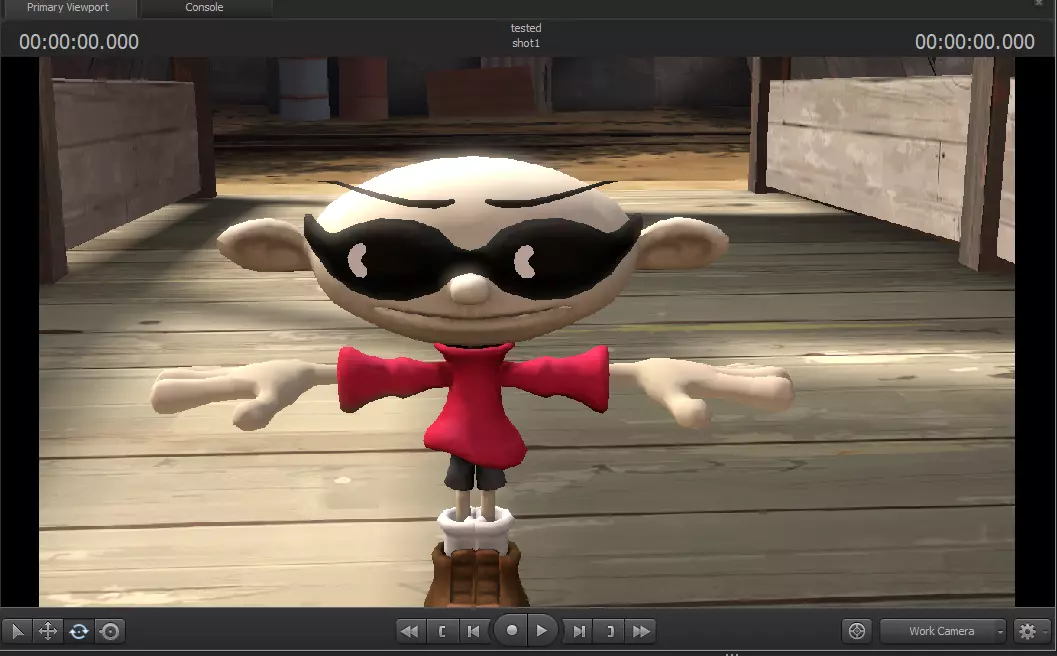This screenshot has width=1057, height=656.
Task: Activate the screen-space manipulator tool
Action: tap(110, 632)
